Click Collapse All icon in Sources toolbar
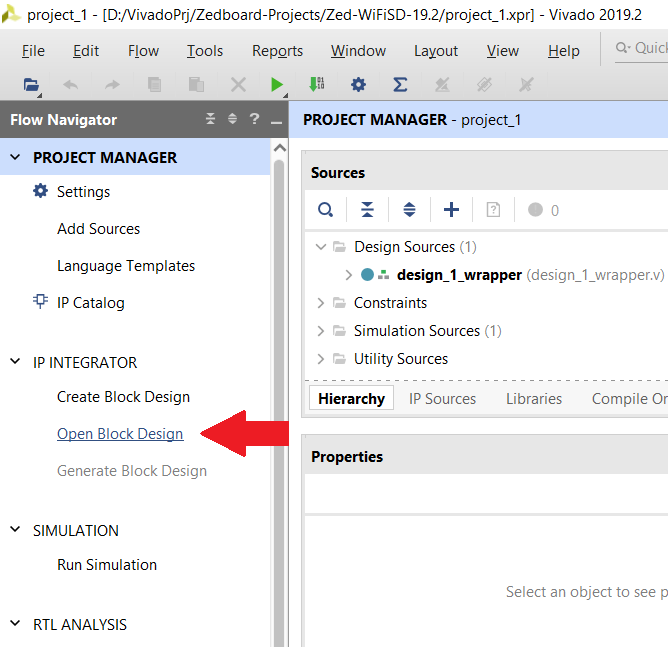Viewport: 668px width, 647px height. tap(367, 210)
